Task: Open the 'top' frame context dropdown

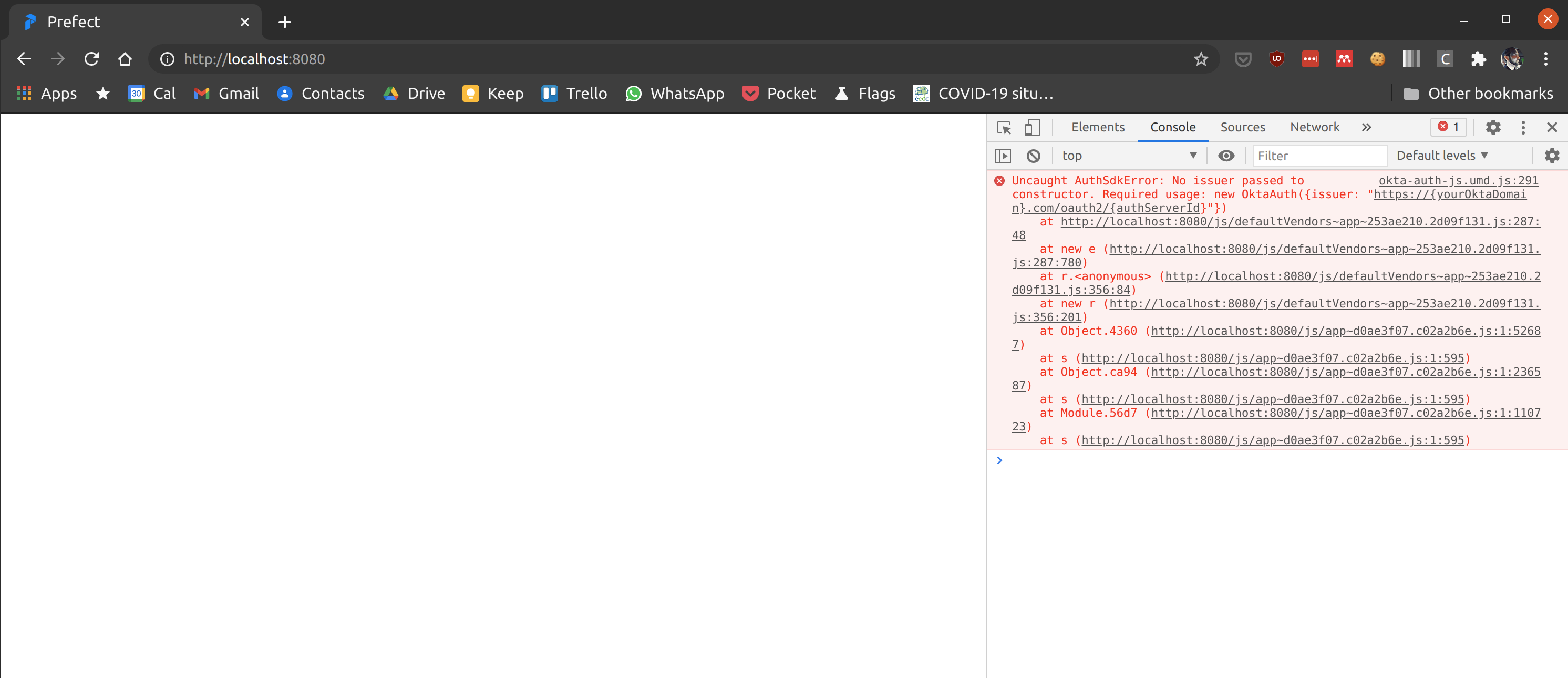Action: [1130, 156]
